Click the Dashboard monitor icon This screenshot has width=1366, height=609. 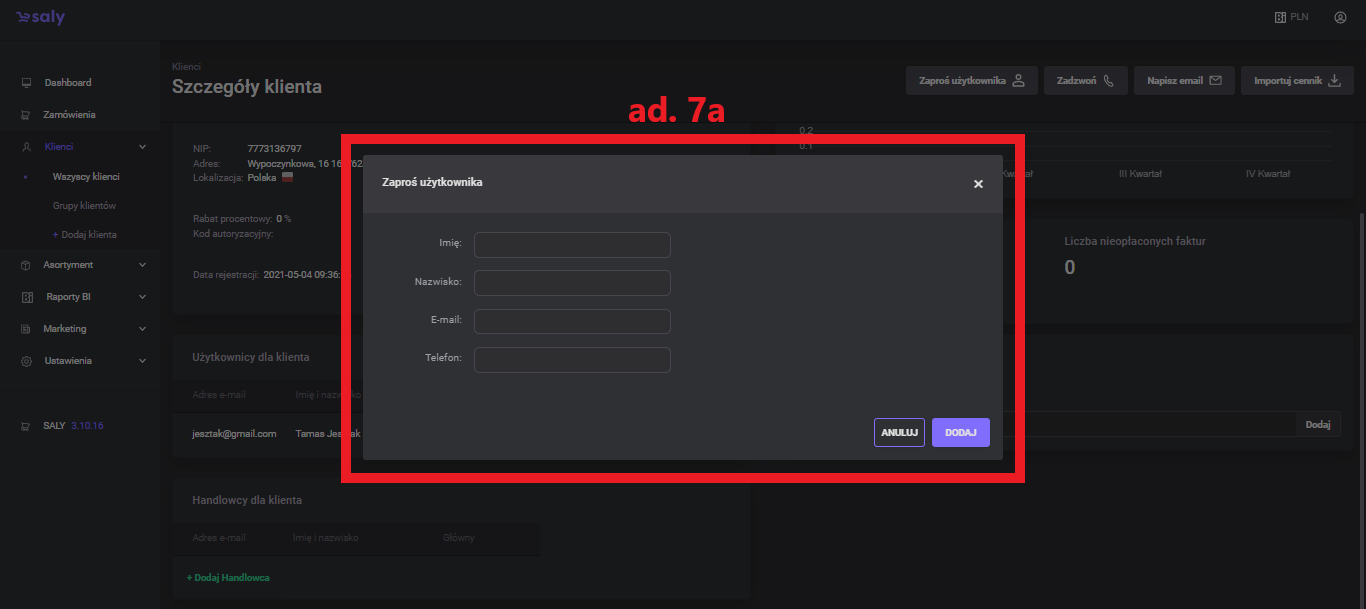point(26,83)
